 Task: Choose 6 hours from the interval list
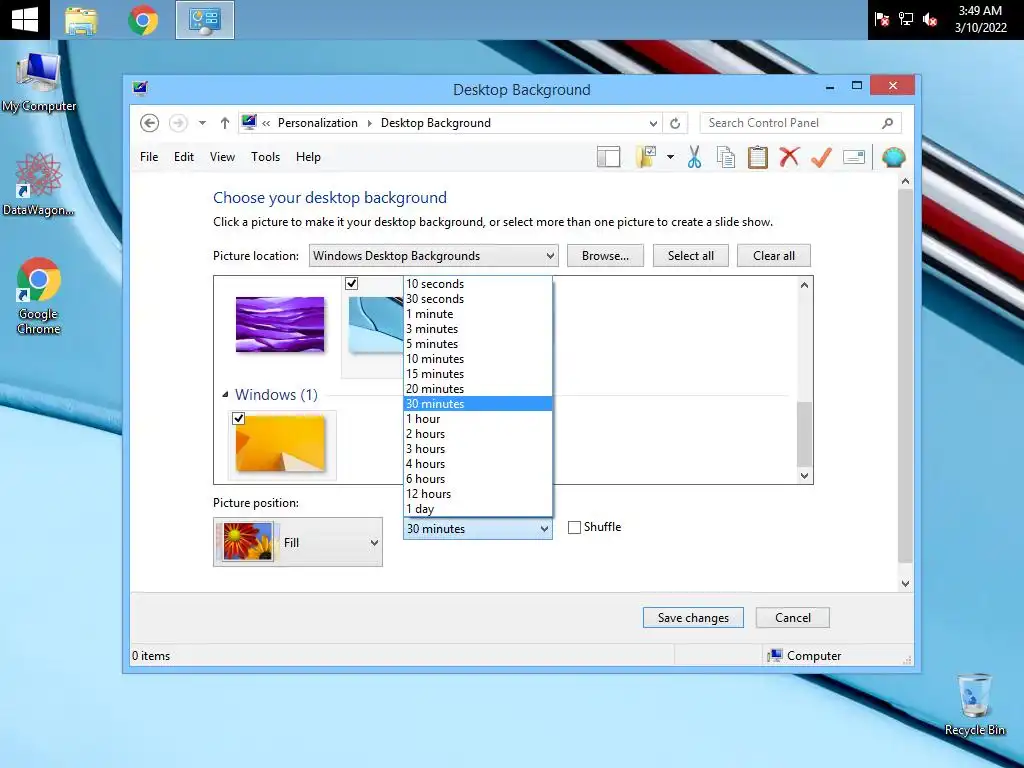(478, 479)
